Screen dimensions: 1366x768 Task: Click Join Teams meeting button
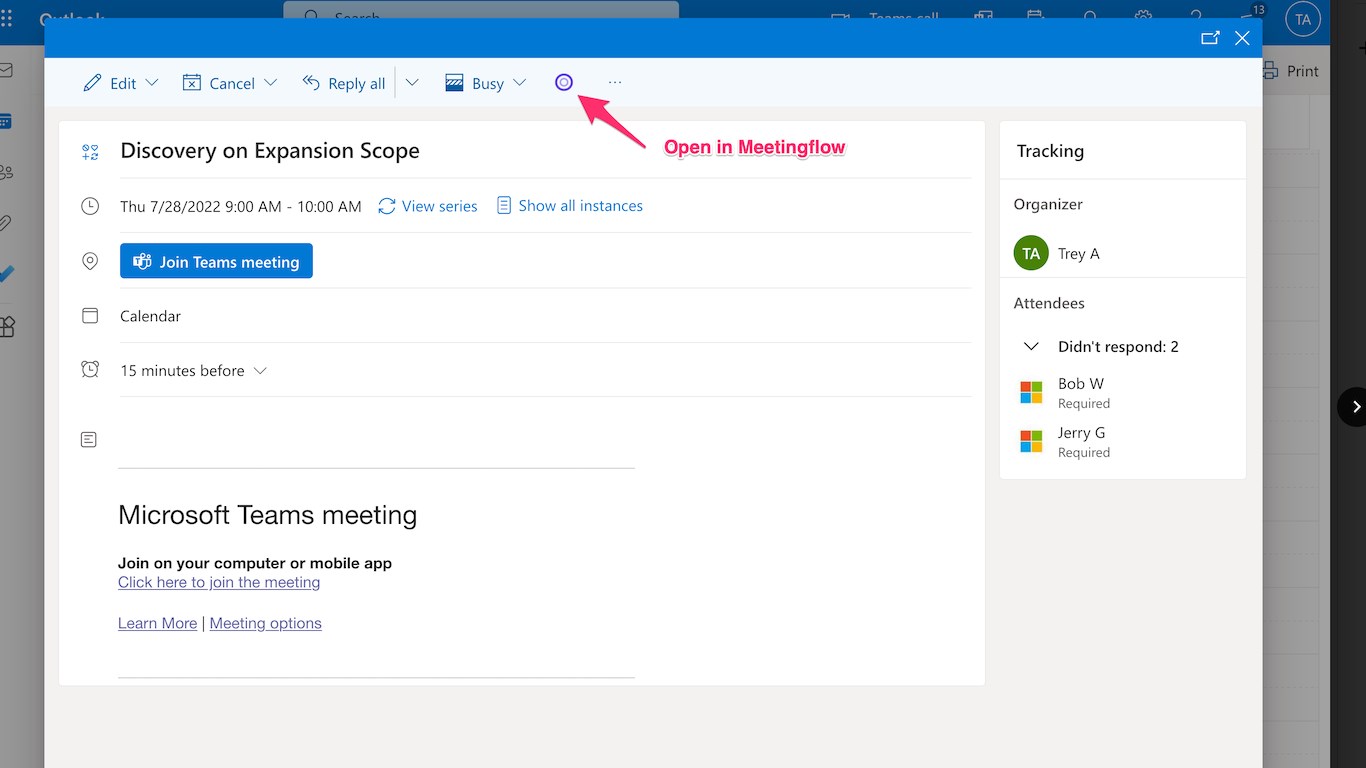coord(216,261)
